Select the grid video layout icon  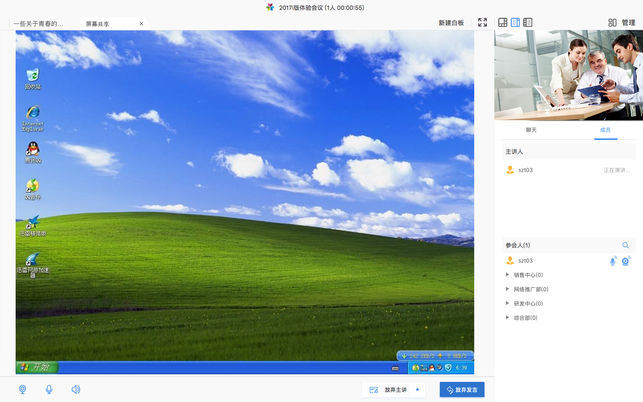[503, 22]
